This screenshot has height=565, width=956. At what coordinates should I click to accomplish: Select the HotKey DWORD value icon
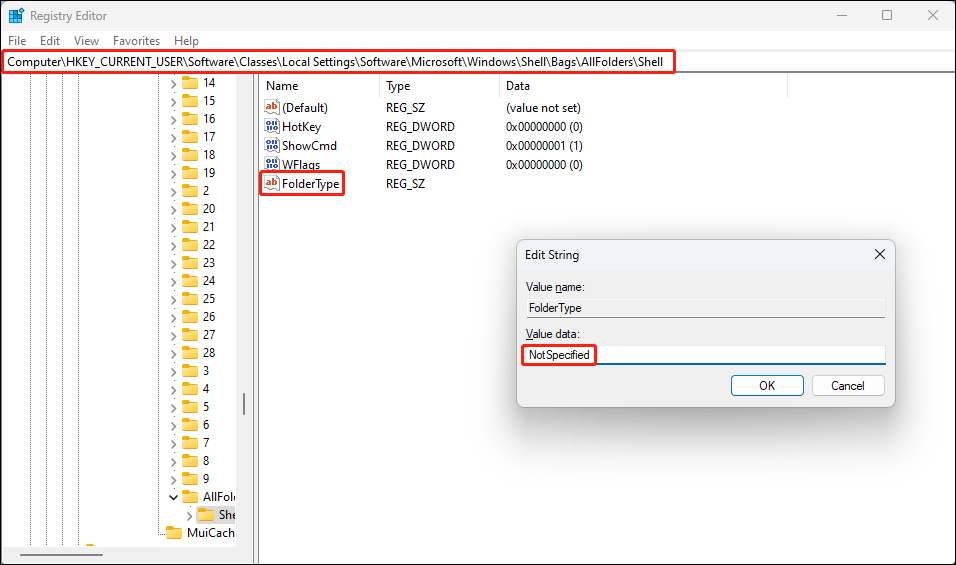271,126
